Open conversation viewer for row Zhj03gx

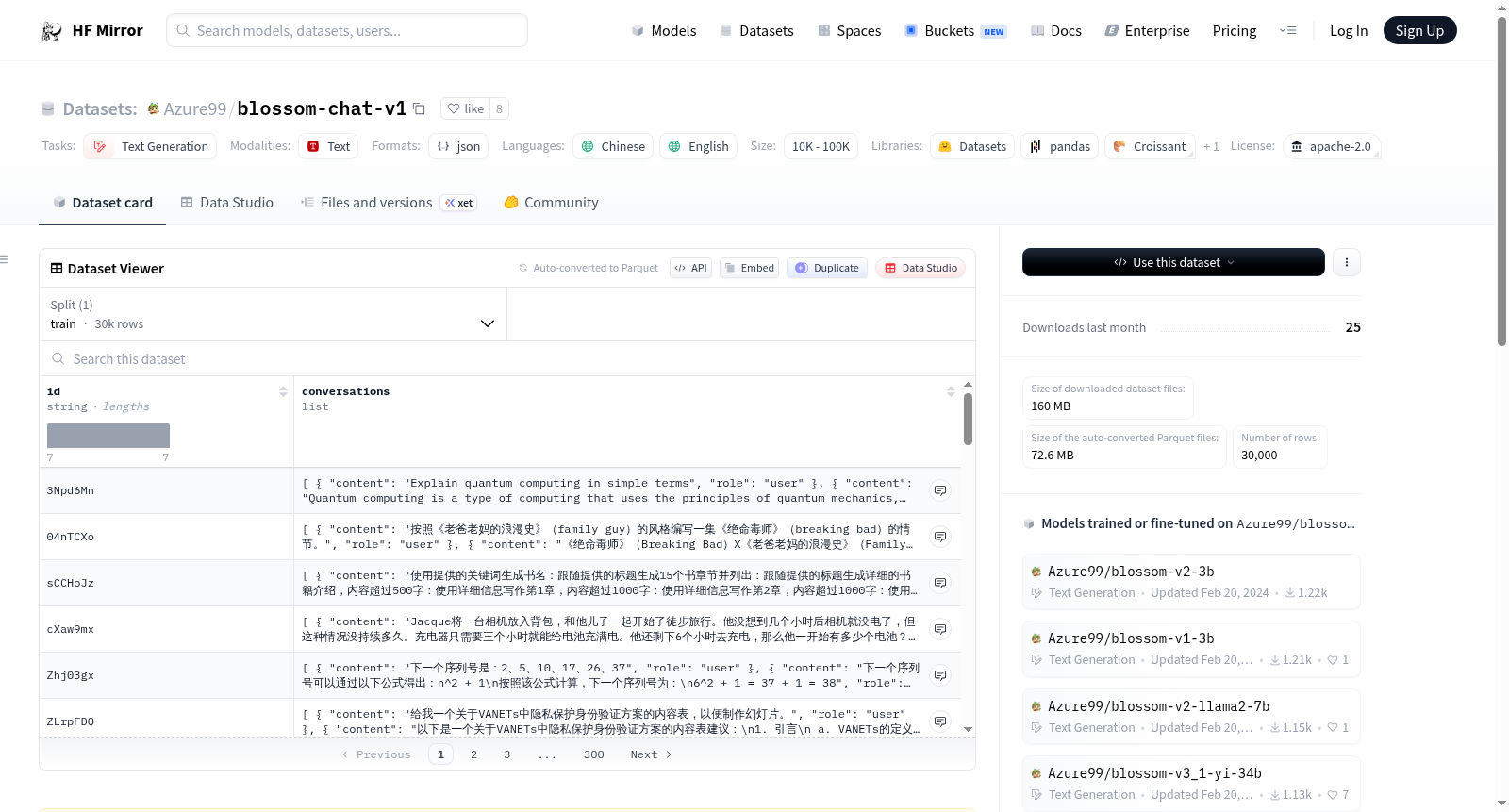click(x=940, y=675)
